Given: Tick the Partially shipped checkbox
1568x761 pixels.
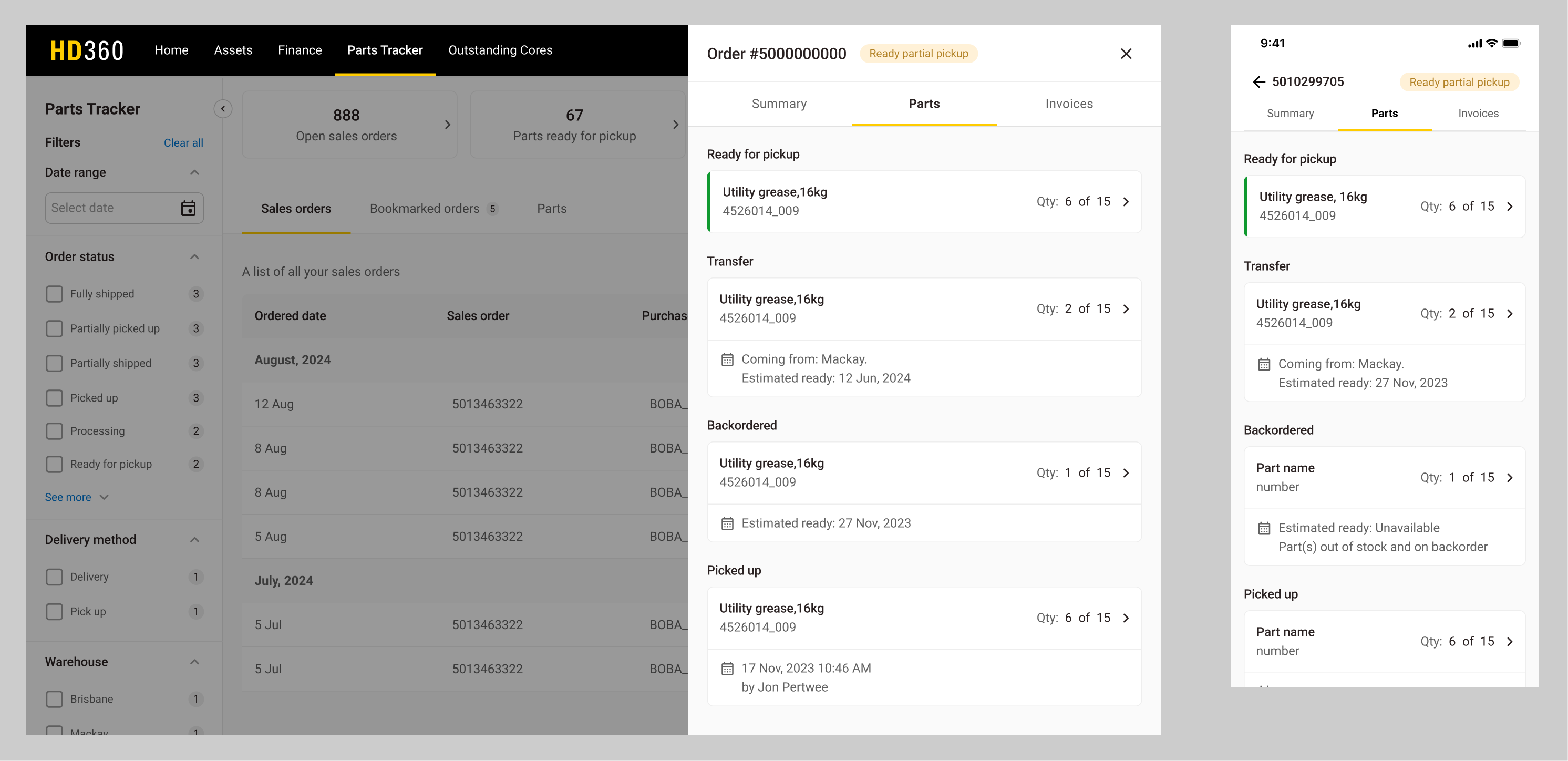Looking at the screenshot, I should pos(54,364).
